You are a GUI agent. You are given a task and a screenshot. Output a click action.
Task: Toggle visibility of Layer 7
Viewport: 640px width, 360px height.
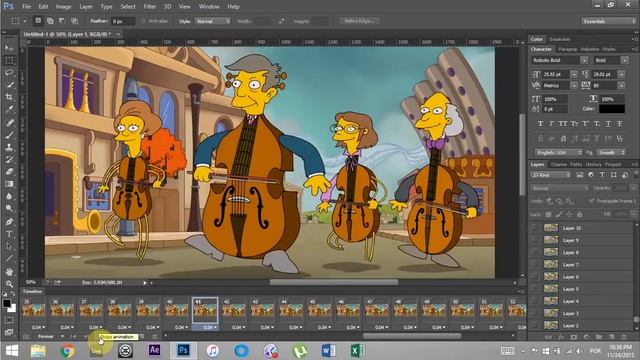coord(534,264)
